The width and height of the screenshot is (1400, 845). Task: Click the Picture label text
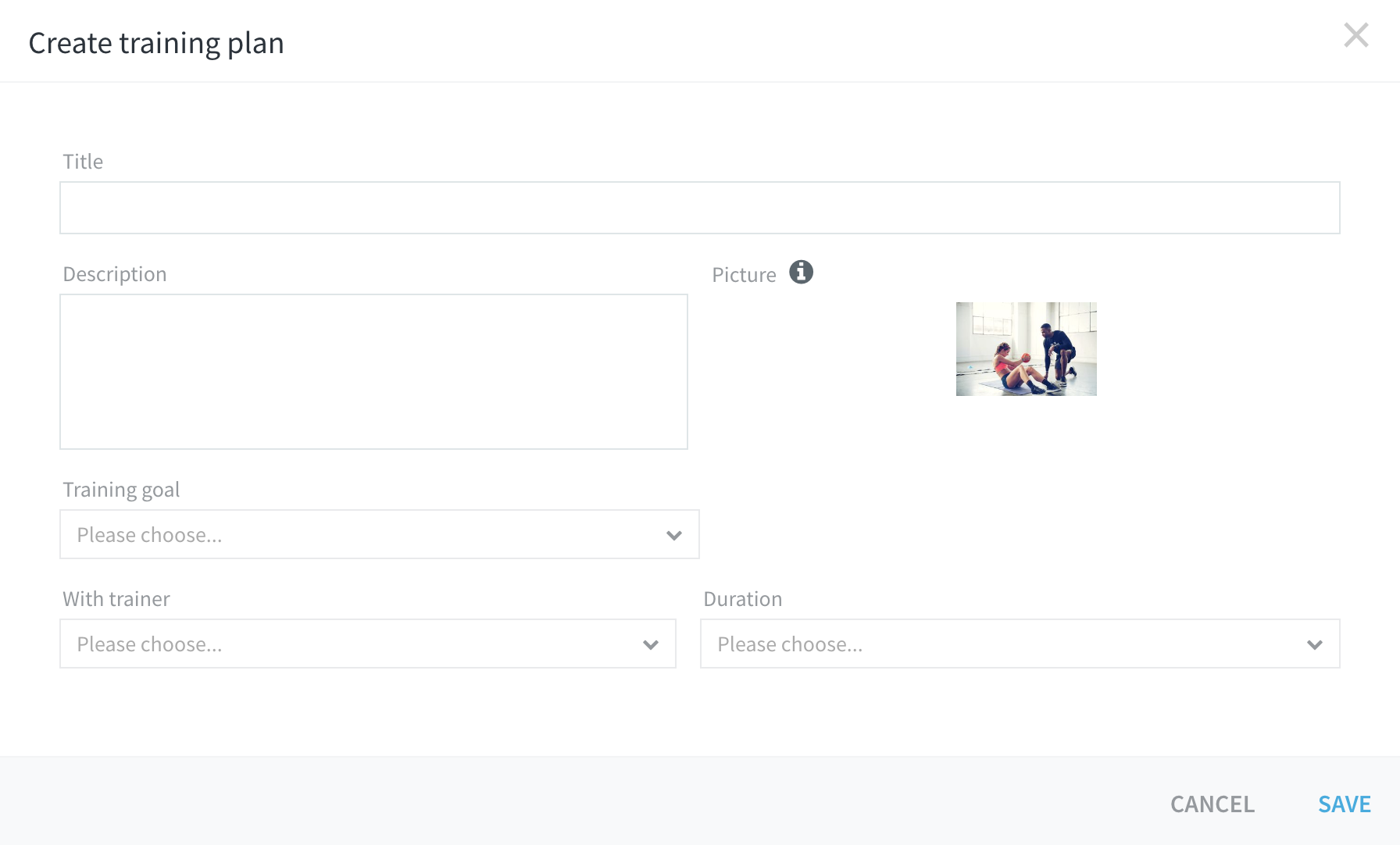pyautogui.click(x=744, y=274)
